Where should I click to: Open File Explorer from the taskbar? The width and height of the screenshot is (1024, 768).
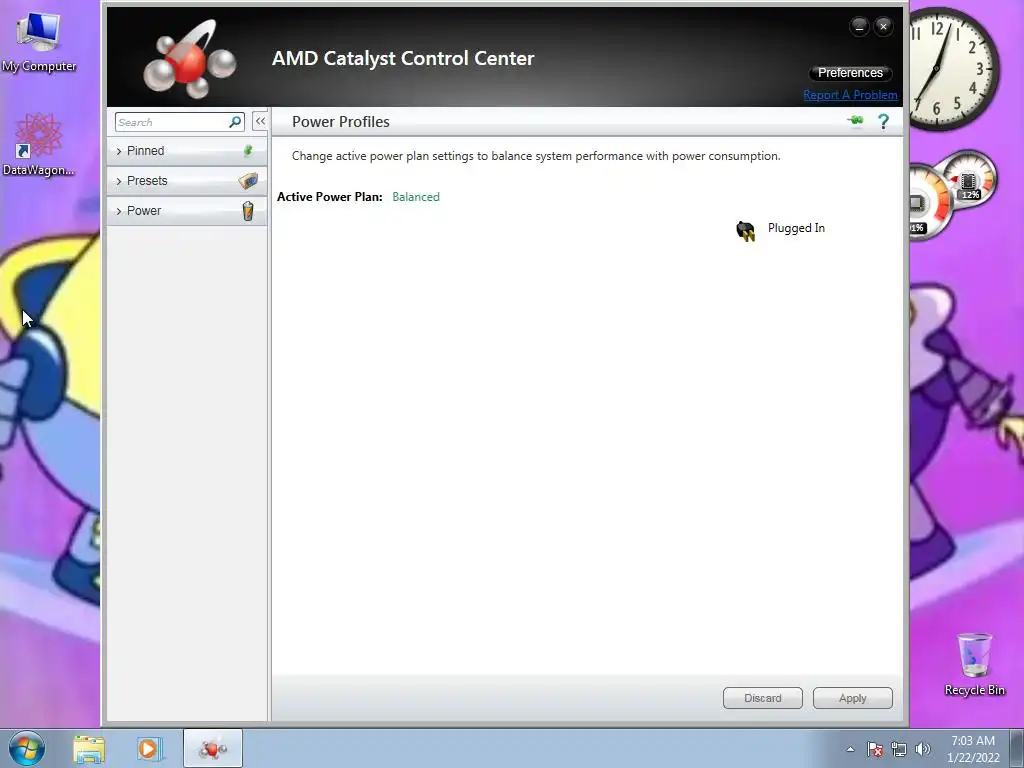[x=89, y=749]
